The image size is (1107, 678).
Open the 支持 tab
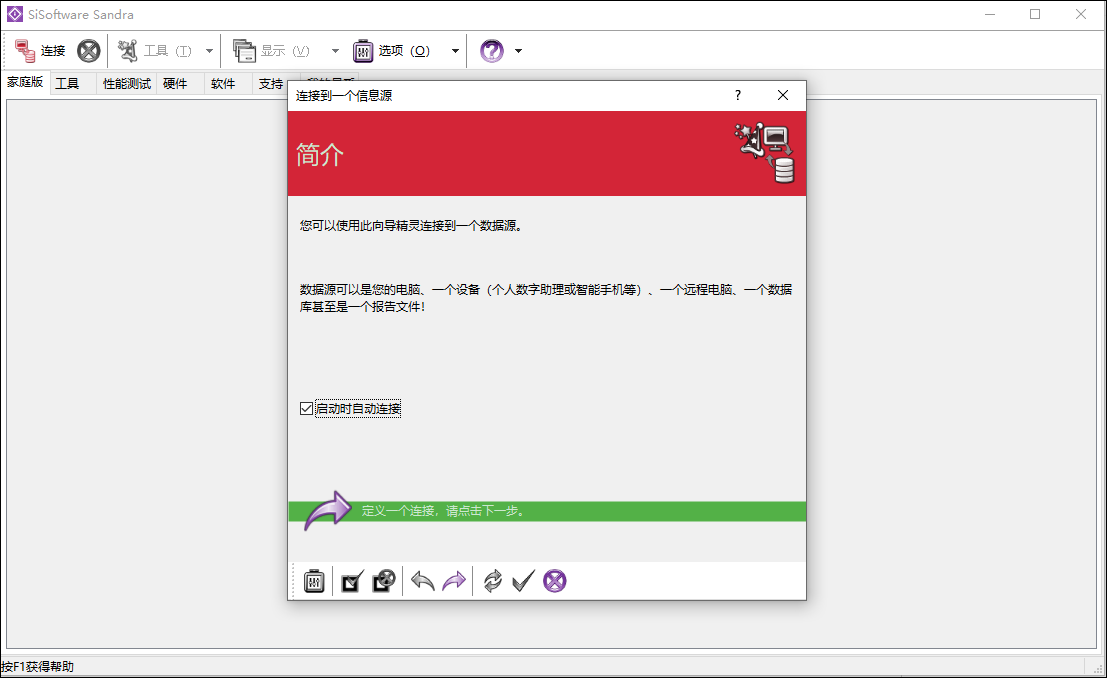click(x=271, y=84)
